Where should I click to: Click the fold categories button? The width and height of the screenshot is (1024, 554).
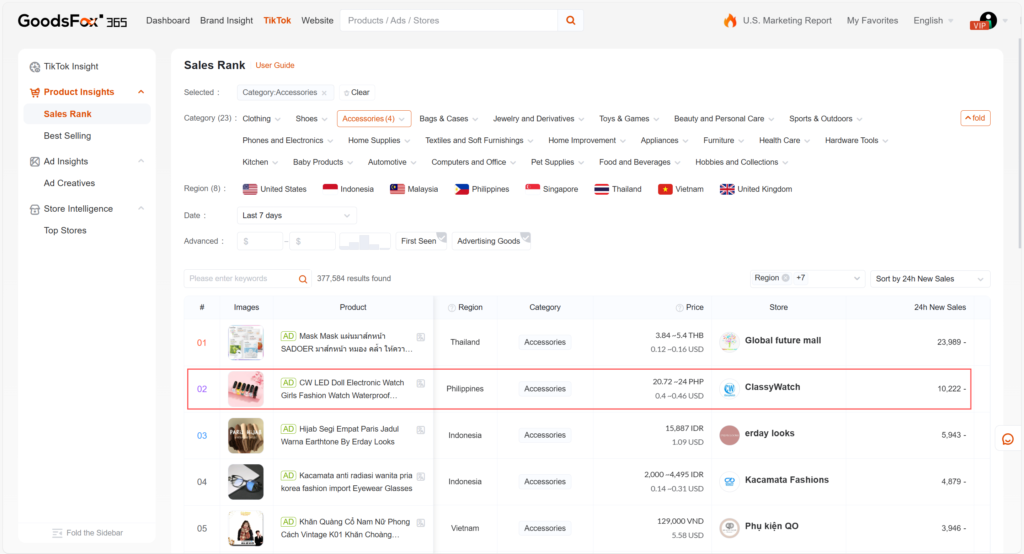point(975,118)
